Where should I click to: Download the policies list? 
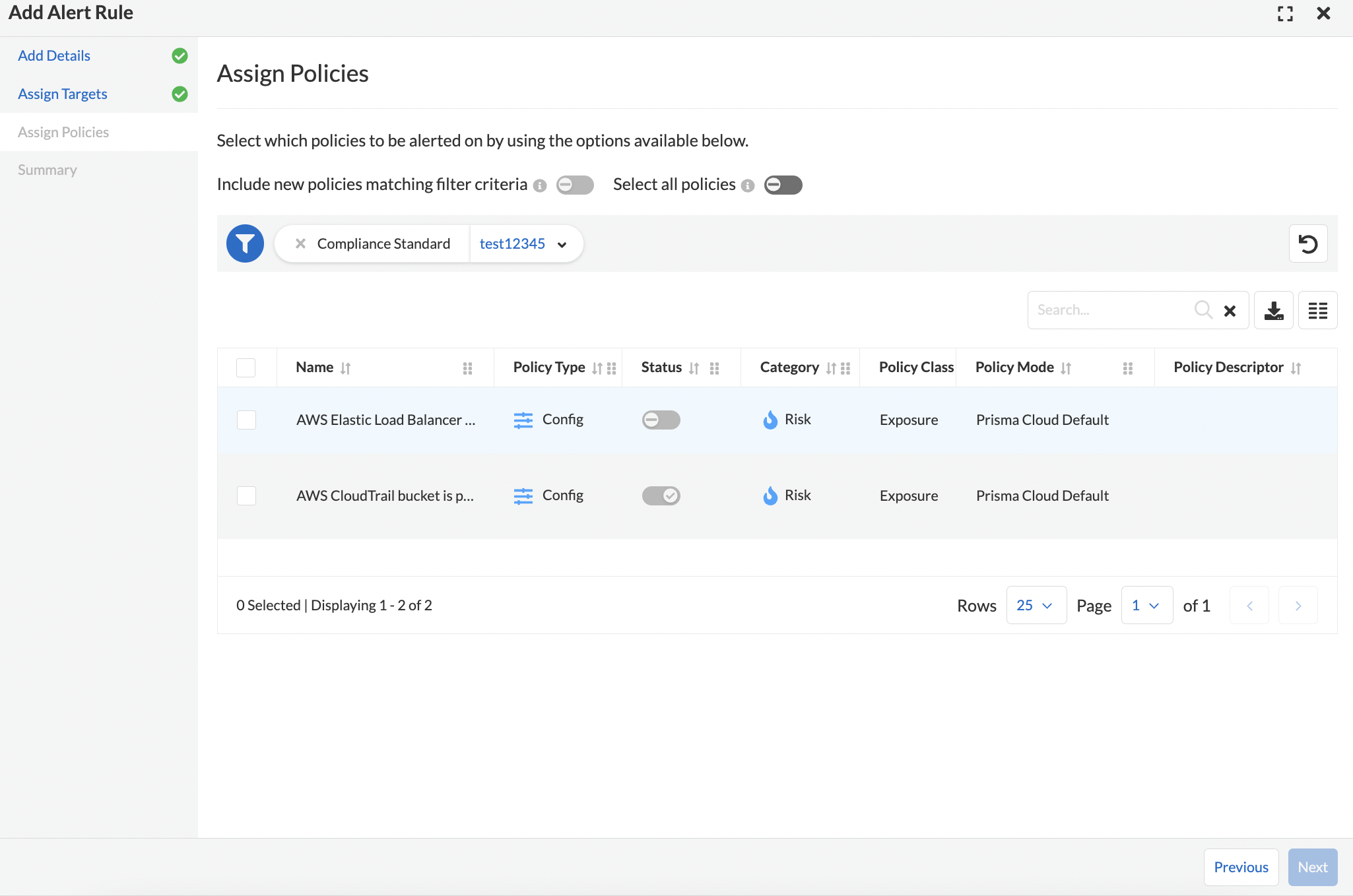(x=1274, y=309)
